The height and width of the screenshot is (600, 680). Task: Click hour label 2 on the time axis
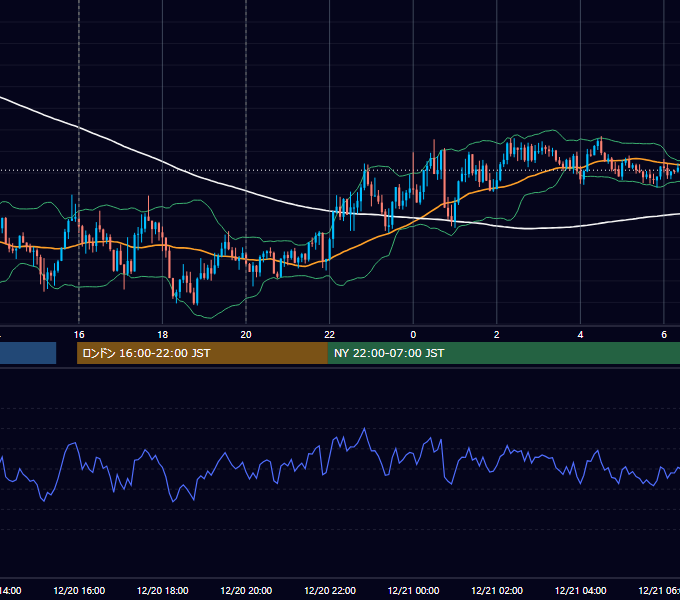[497, 335]
